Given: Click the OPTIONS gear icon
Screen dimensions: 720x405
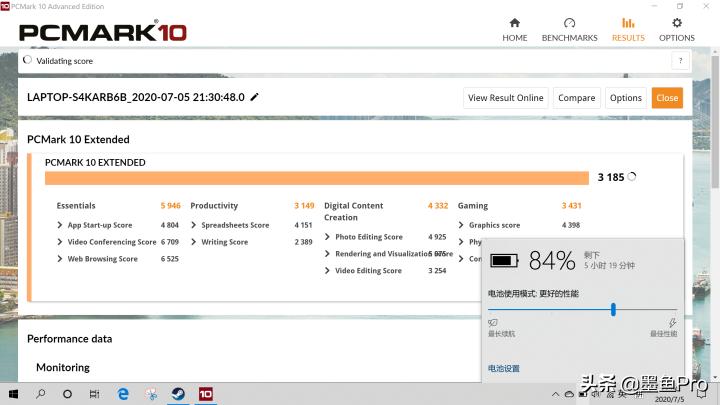Looking at the screenshot, I should [677, 23].
